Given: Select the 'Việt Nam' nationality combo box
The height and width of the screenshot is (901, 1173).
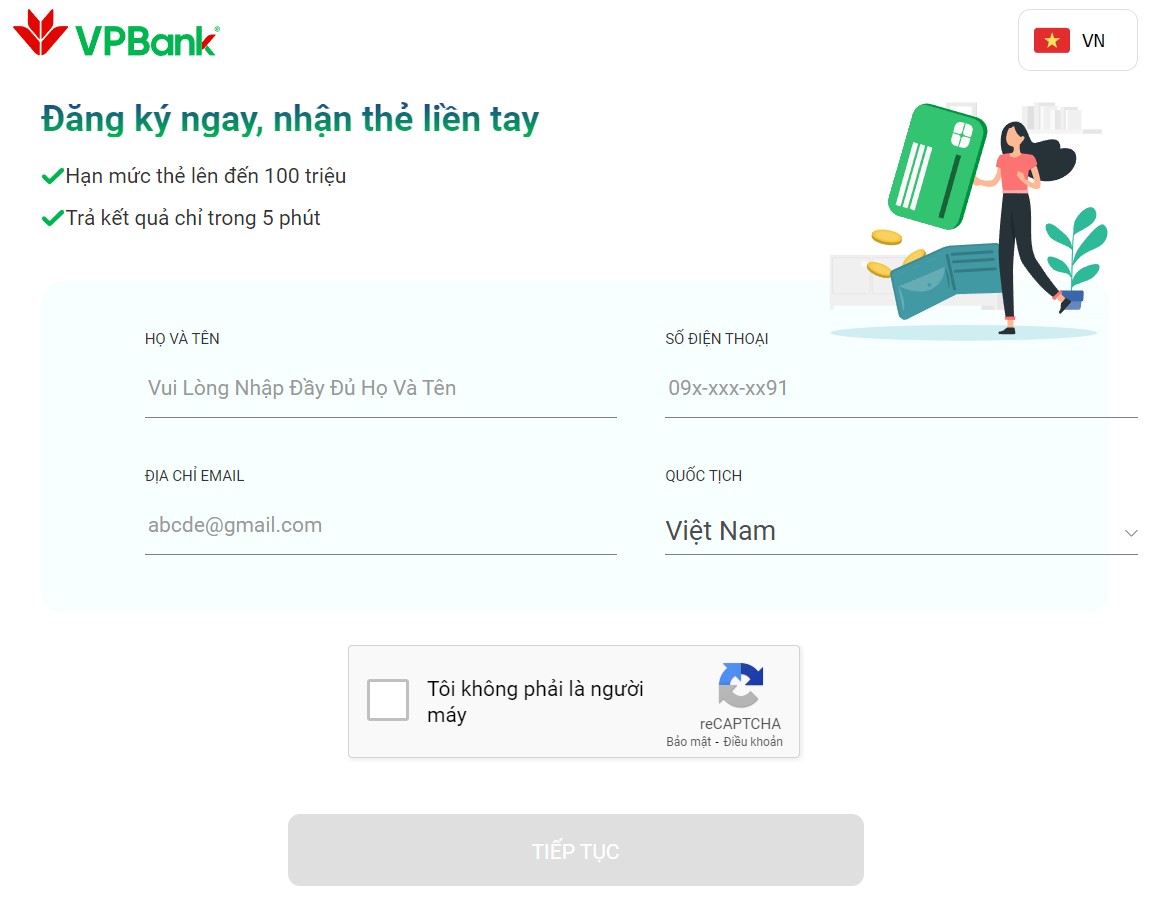Looking at the screenshot, I should coord(901,531).
